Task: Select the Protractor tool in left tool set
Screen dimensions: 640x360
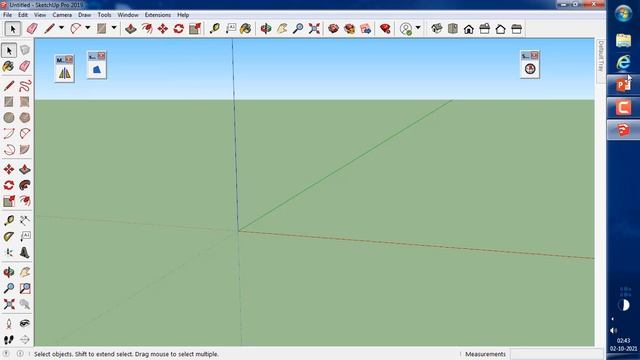Action: pyautogui.click(x=9, y=236)
